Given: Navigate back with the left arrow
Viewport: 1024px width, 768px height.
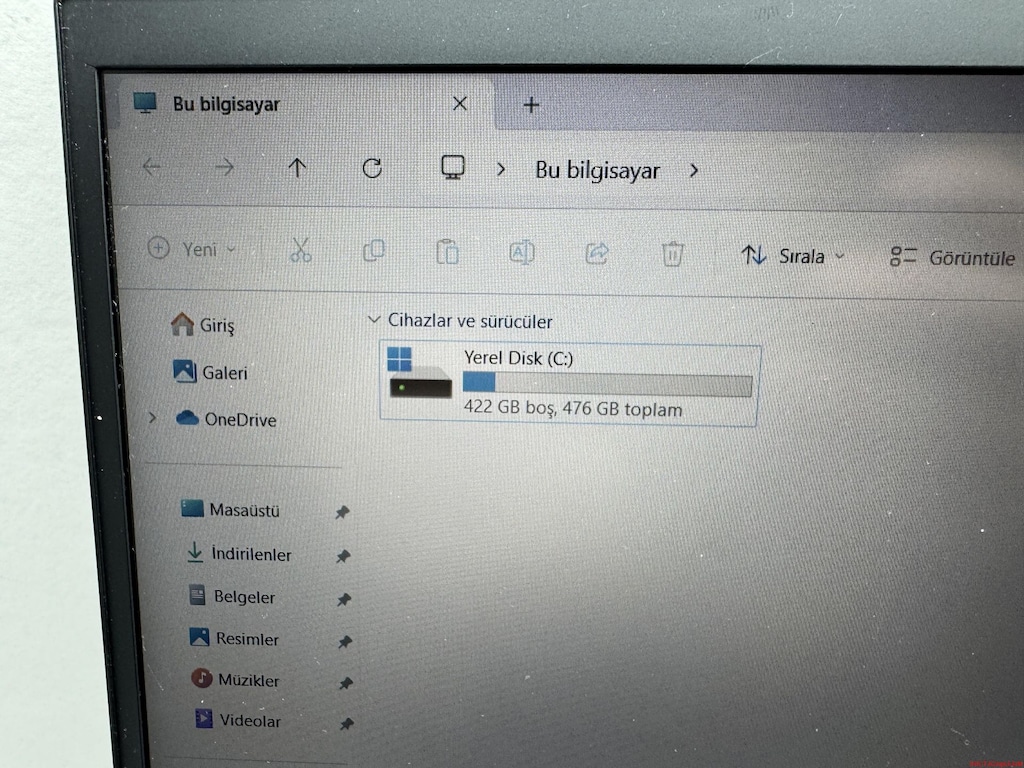Looking at the screenshot, I should (x=152, y=167).
